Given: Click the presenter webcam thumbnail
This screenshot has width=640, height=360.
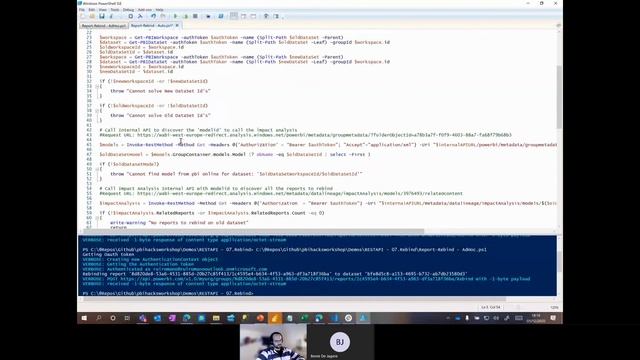Looking at the screenshot, I should tap(273, 342).
